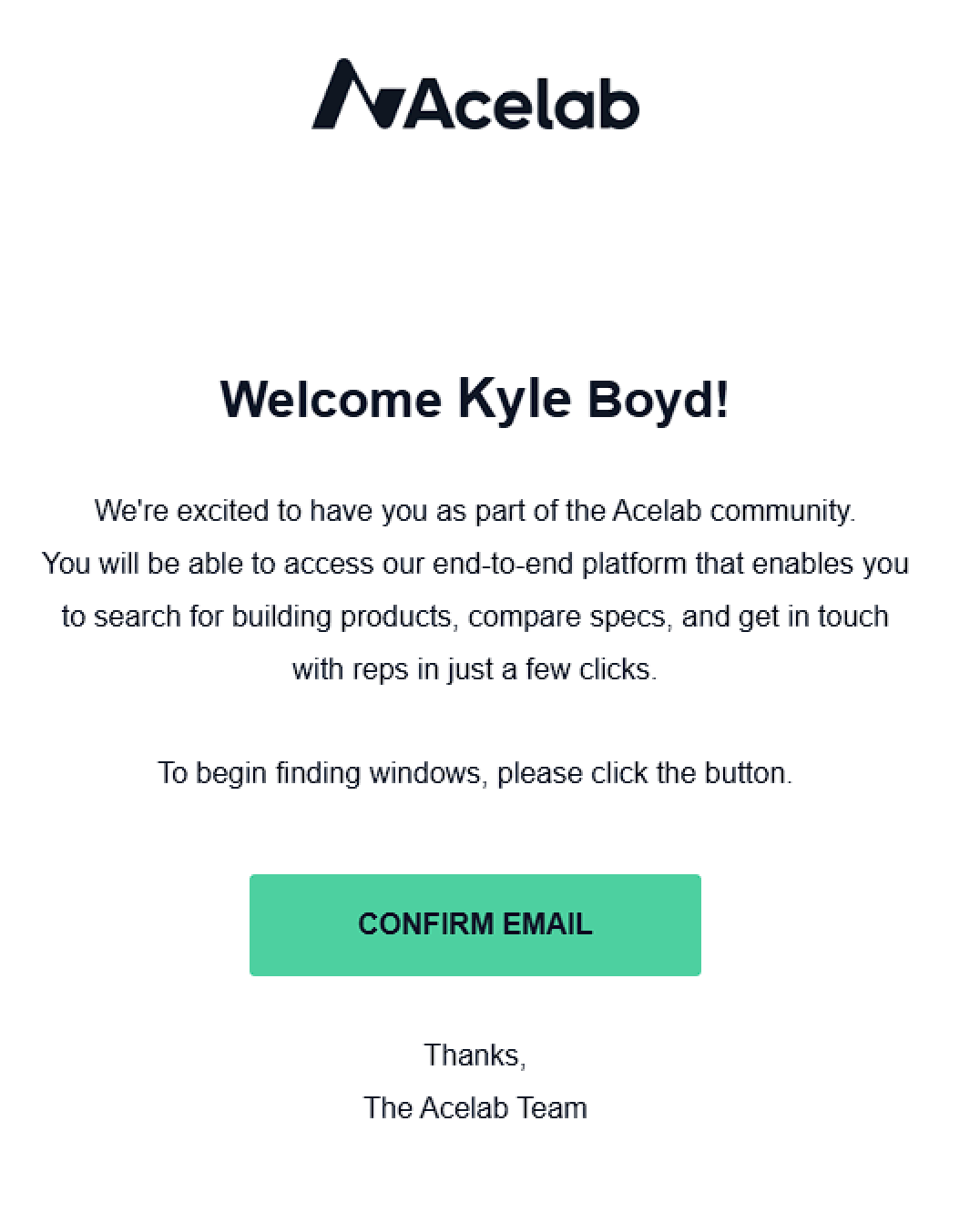Click the "Thanks," sign-off text
The image size is (980, 1213).
click(475, 1055)
